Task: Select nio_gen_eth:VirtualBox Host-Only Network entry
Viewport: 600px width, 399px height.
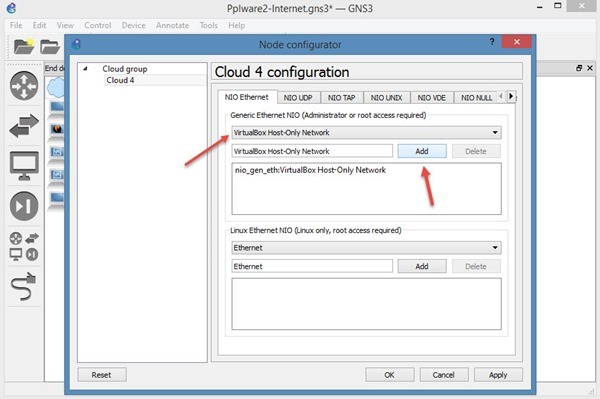Action: pos(310,170)
